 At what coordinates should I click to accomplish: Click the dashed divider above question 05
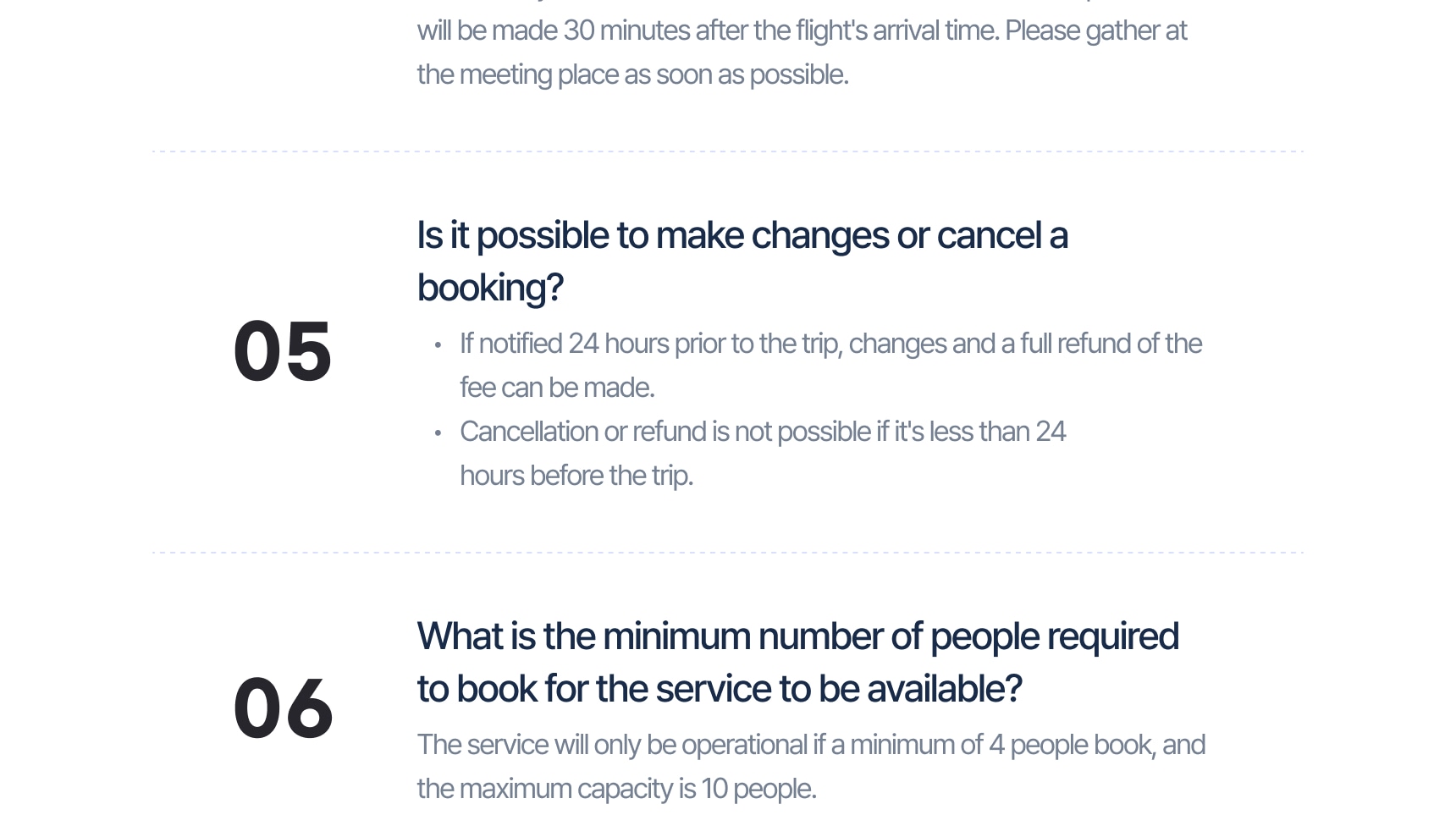pos(728,151)
